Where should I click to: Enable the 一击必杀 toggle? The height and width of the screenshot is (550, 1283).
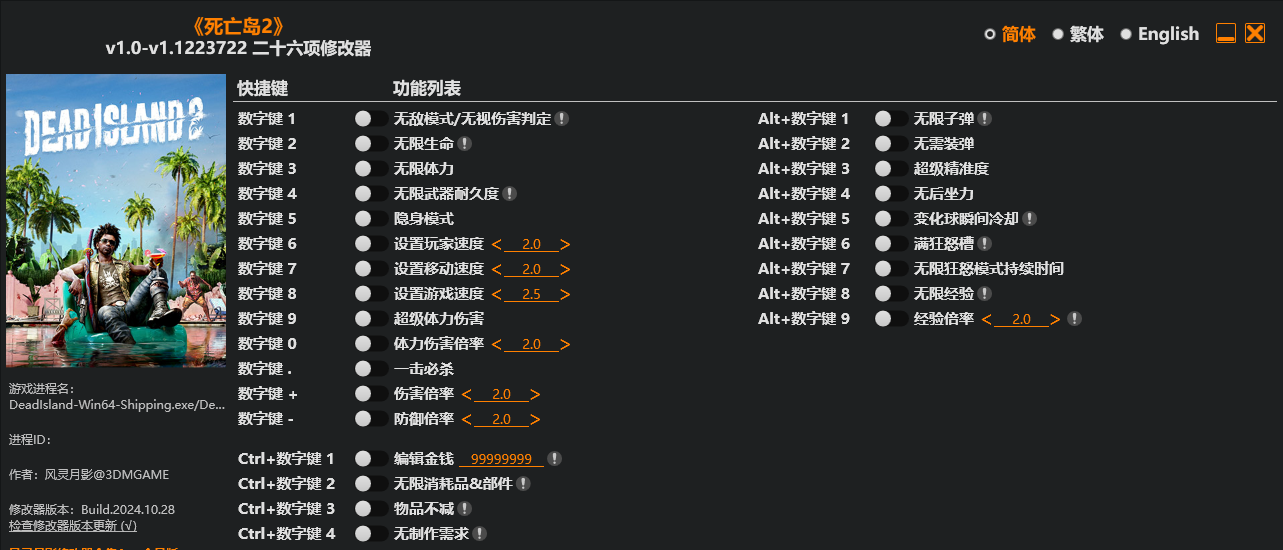point(371,369)
